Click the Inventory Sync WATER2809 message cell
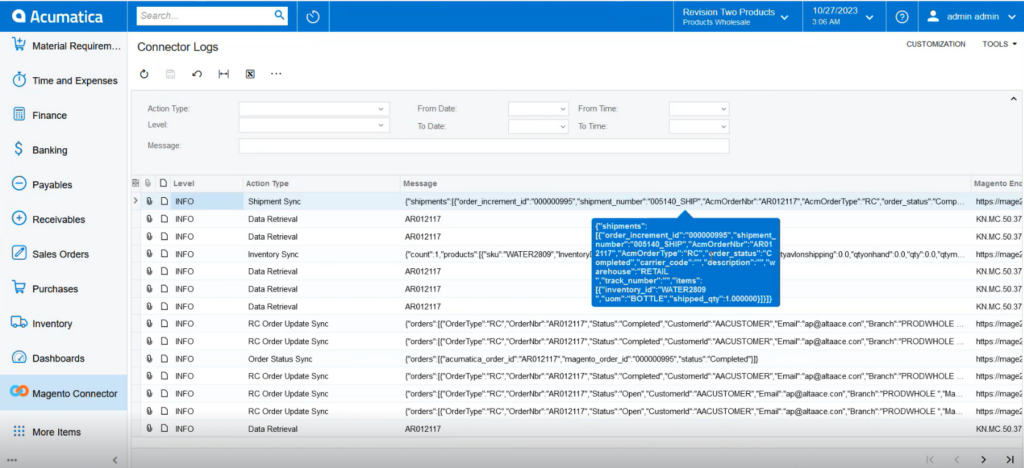The width and height of the screenshot is (1024, 468). pos(685,254)
